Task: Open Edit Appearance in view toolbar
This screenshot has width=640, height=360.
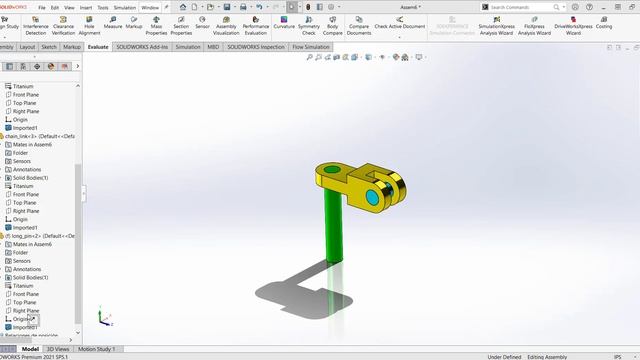Action: point(396,57)
